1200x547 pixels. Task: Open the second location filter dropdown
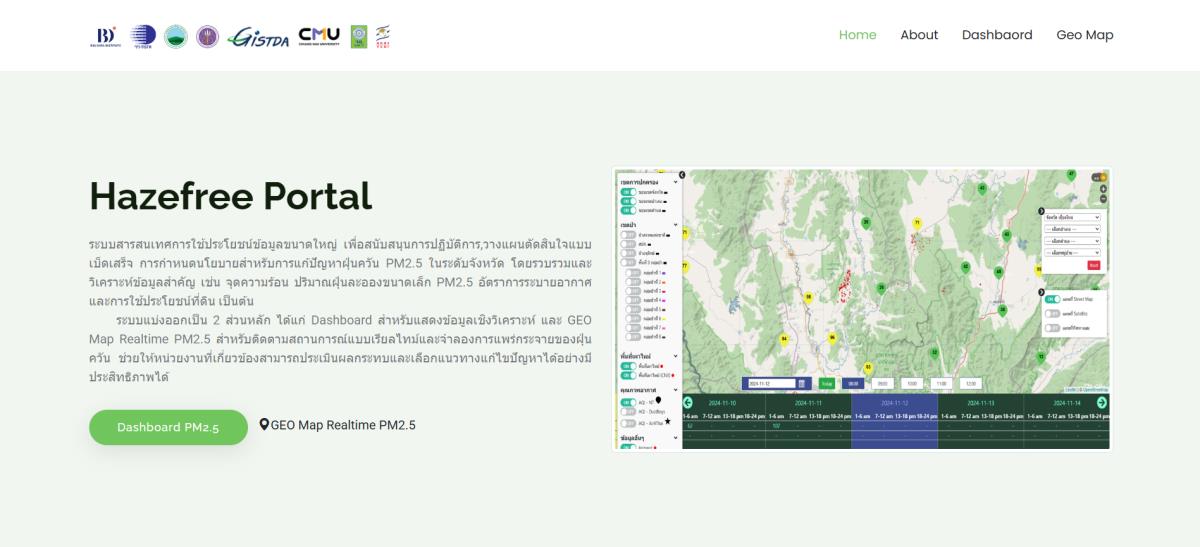(x=1071, y=229)
